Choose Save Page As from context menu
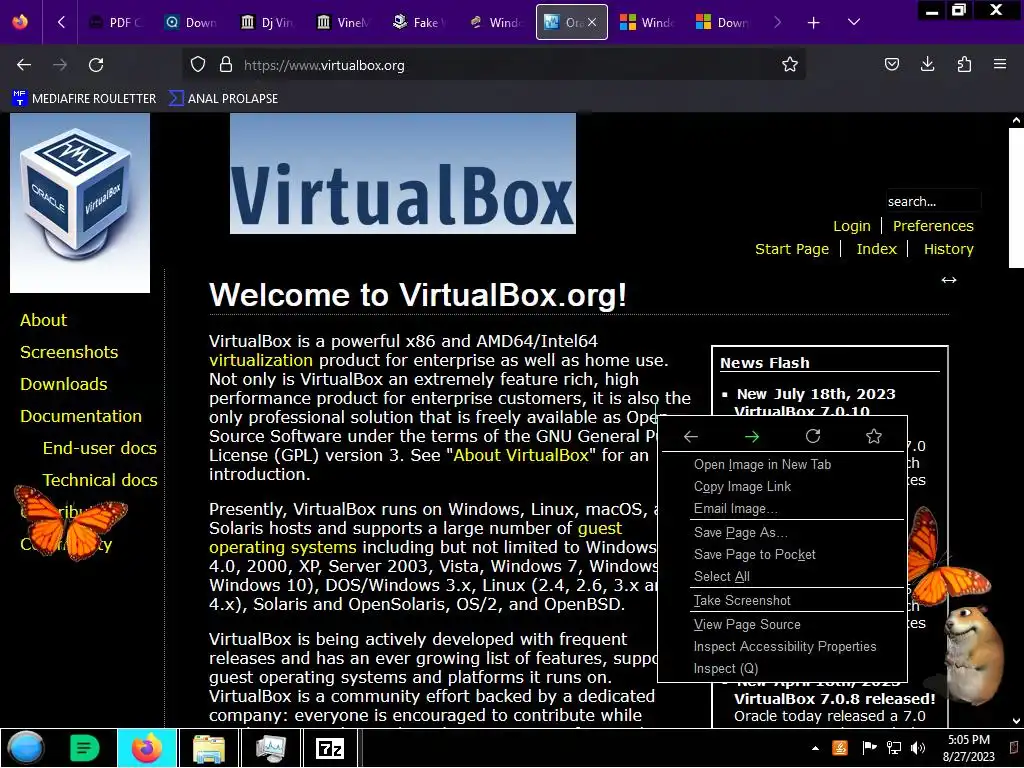1024x768 pixels. point(782,532)
